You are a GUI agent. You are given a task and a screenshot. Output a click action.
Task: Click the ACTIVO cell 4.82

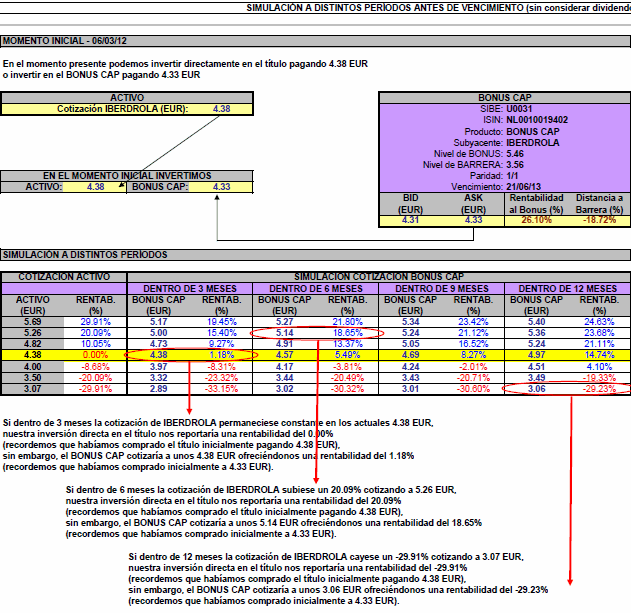33,344
